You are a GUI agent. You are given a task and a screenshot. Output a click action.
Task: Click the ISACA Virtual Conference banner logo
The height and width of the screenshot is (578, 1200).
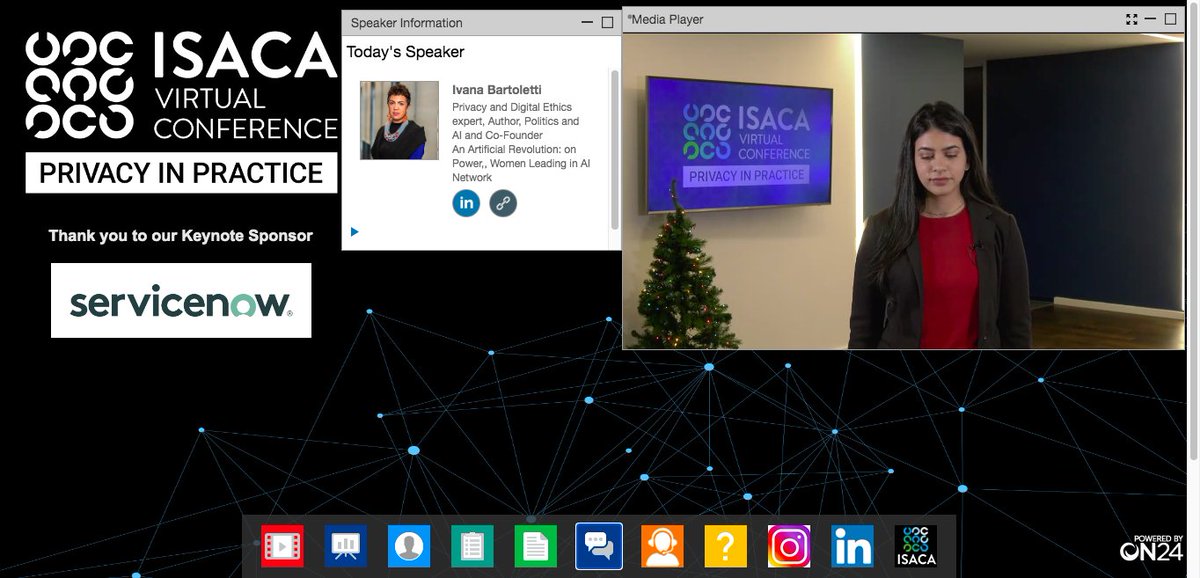(x=180, y=100)
